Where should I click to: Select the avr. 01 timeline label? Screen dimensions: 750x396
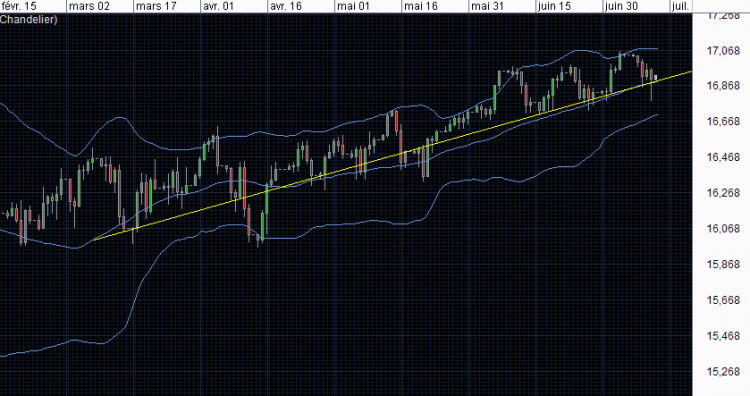point(218,6)
